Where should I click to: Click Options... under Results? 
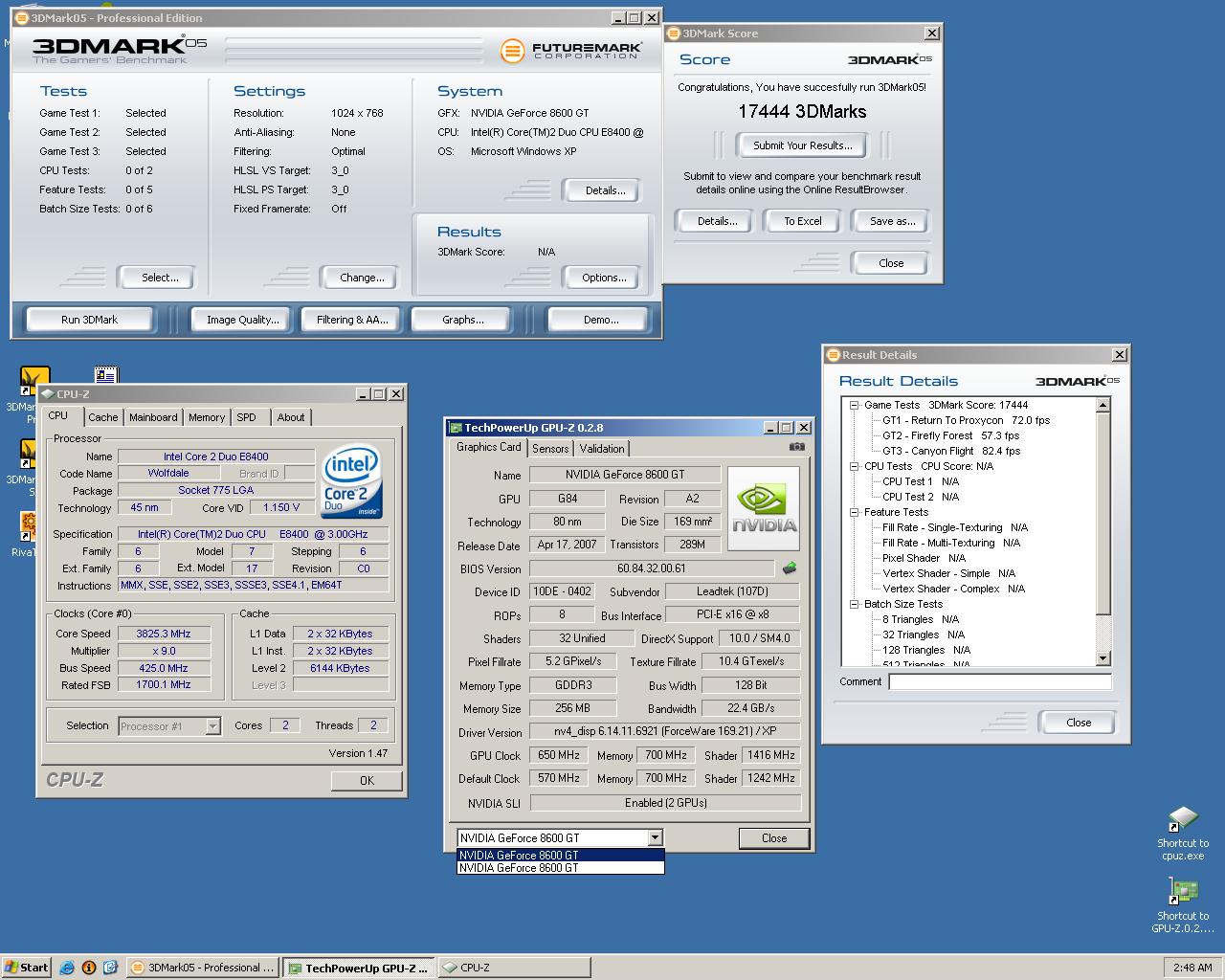[604, 278]
